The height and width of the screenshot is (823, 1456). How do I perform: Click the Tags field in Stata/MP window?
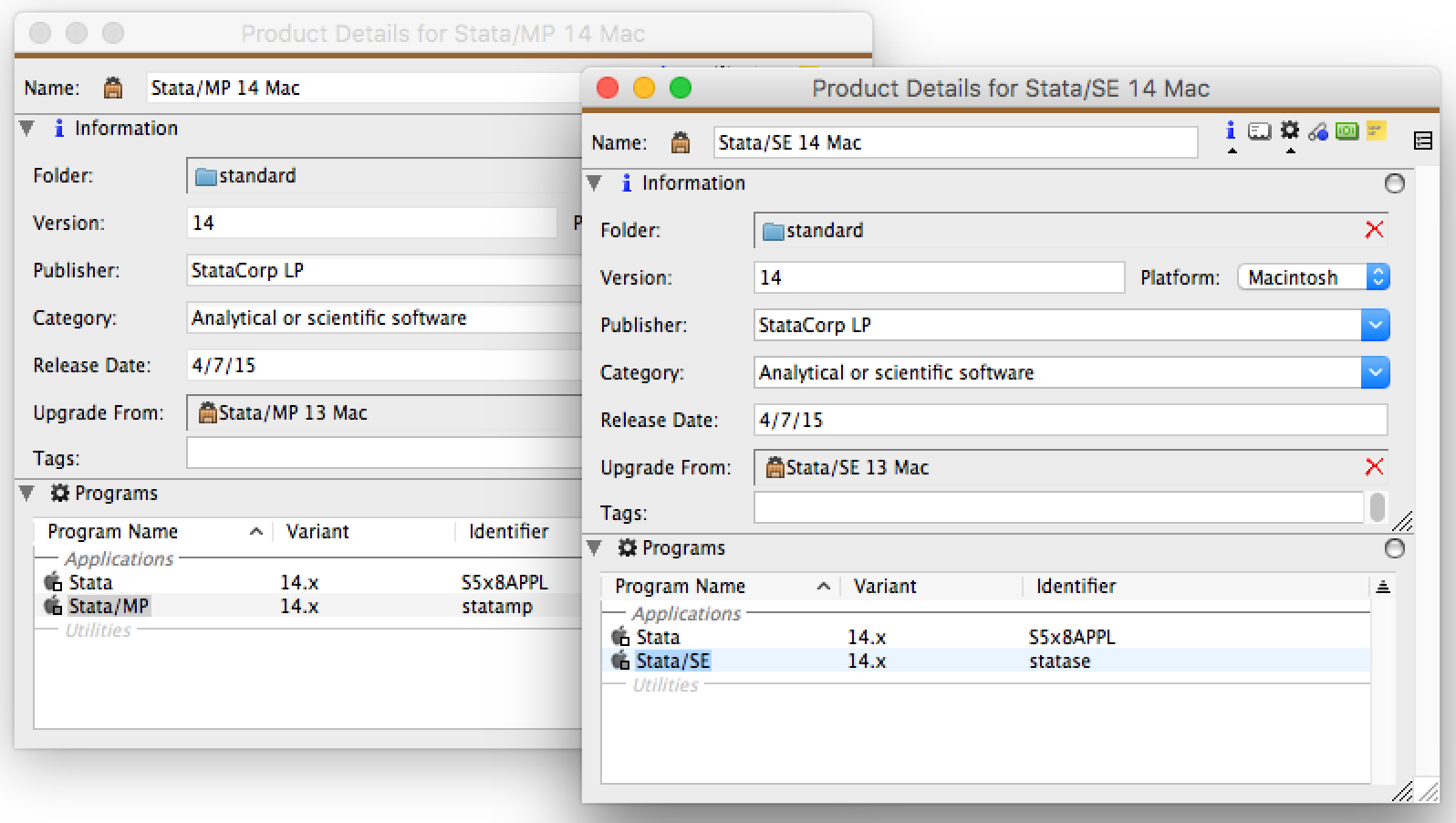[x=384, y=453]
